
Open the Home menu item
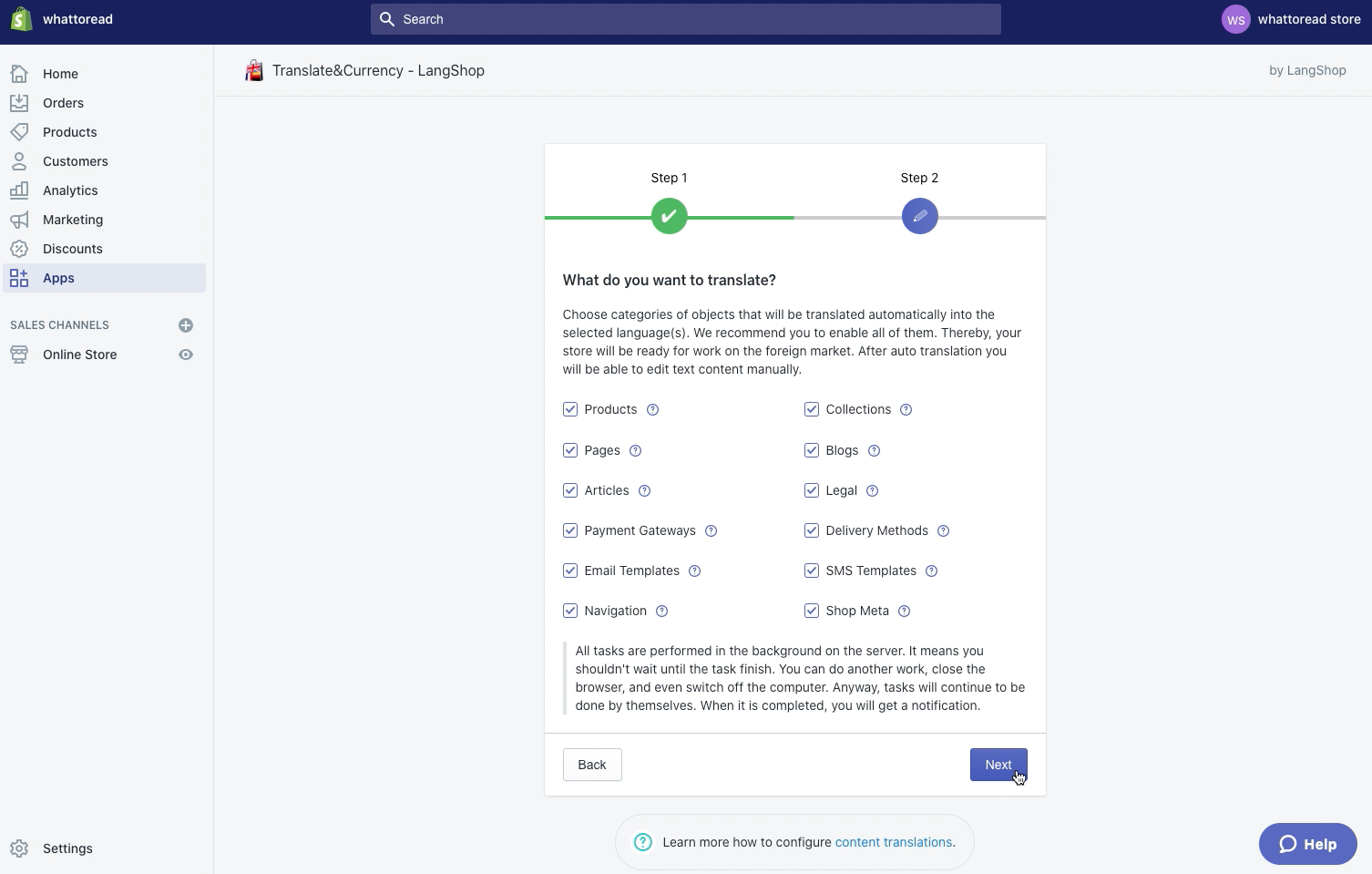(x=104, y=74)
